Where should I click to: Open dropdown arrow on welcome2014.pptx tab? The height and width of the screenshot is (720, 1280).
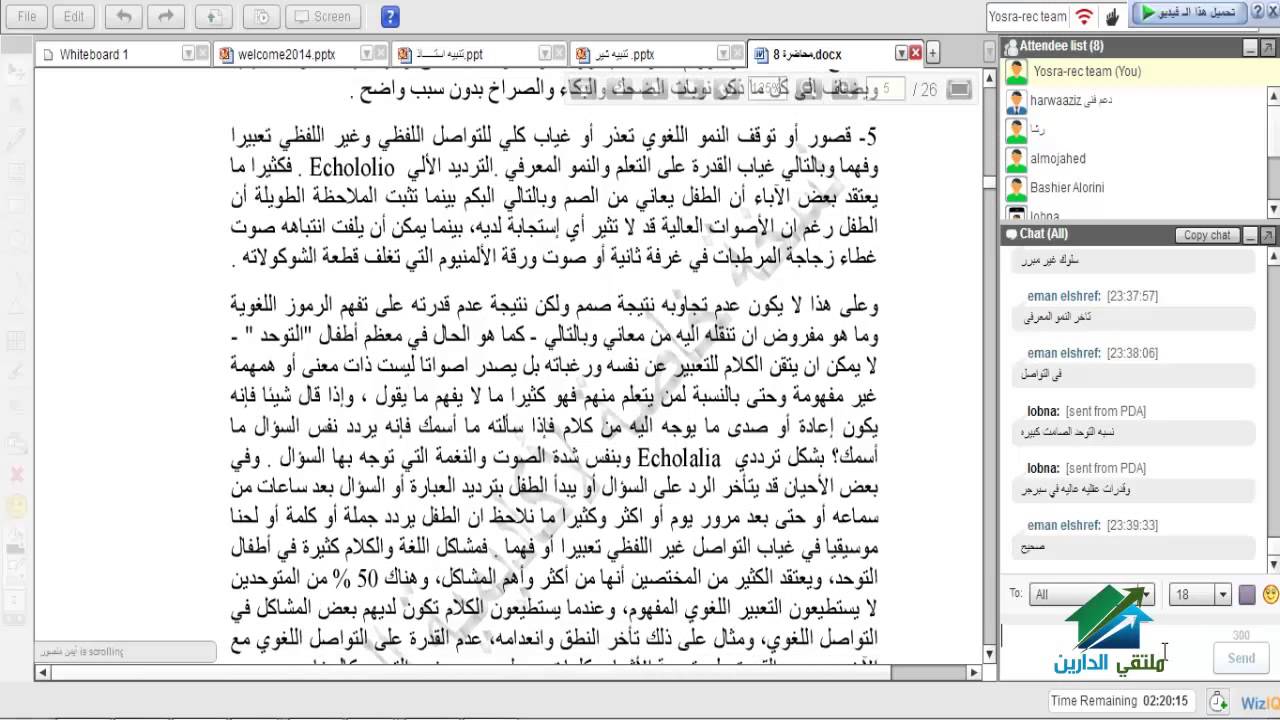(x=366, y=54)
